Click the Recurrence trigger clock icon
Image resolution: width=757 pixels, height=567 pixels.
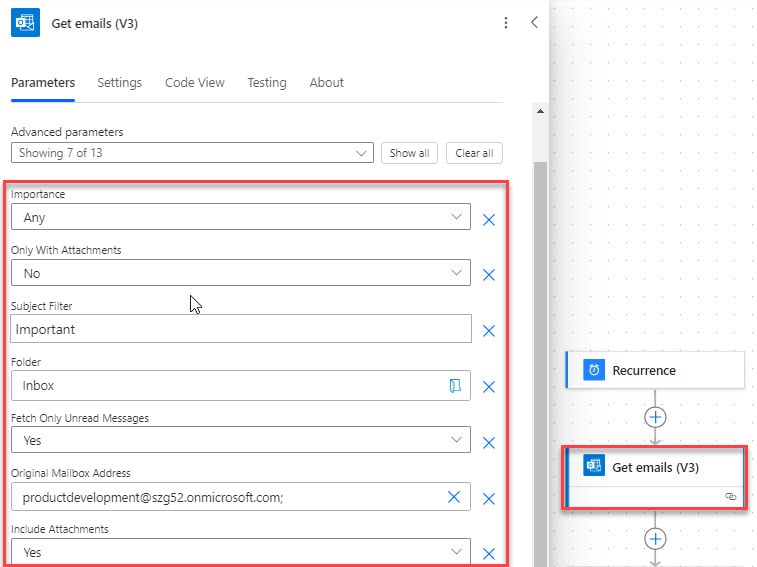tap(594, 370)
